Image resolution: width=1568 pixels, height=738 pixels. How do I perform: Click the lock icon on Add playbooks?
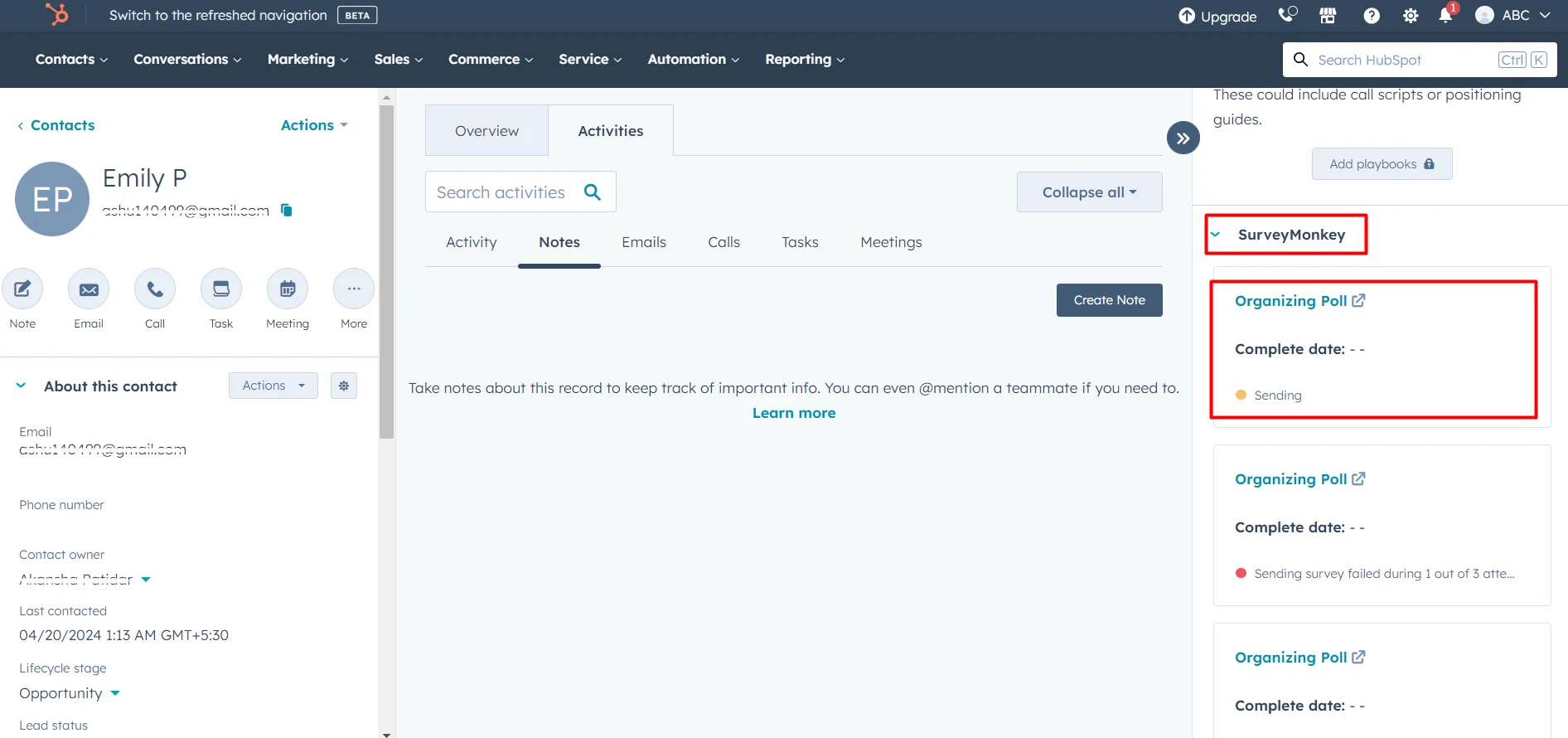[x=1429, y=164]
